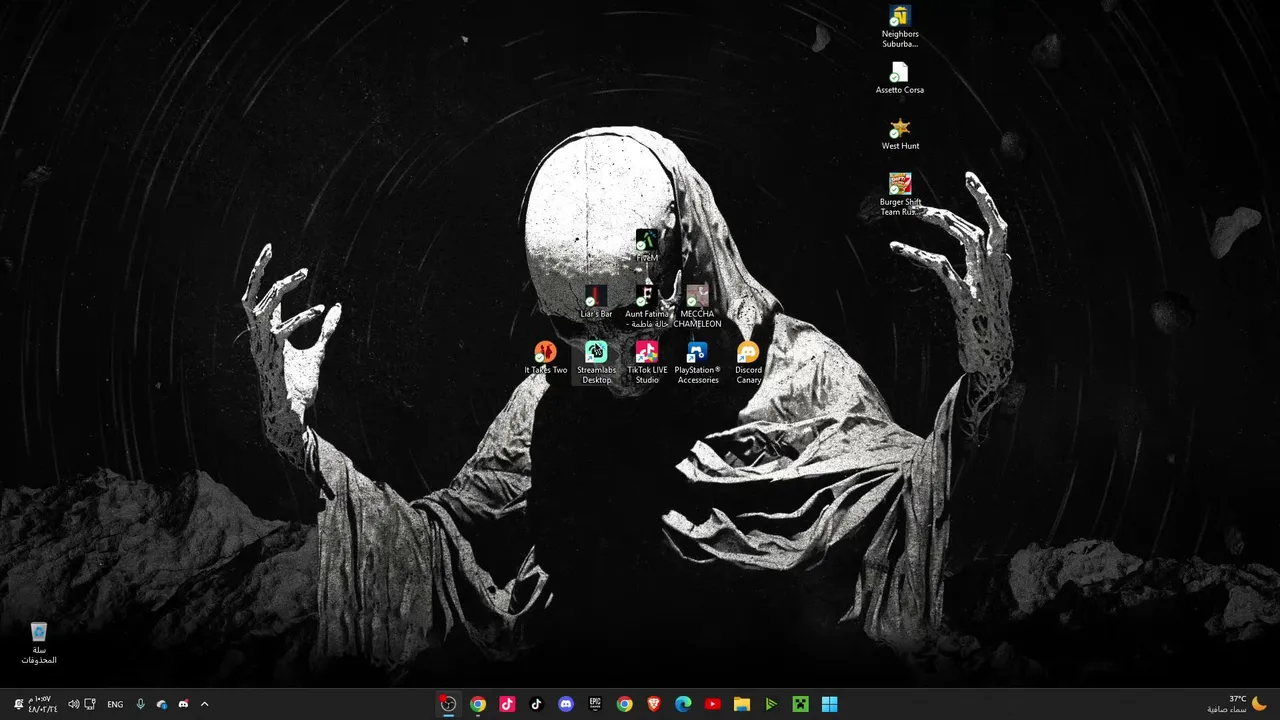Open Brave browser from the taskbar
1280x720 pixels.
pos(654,704)
